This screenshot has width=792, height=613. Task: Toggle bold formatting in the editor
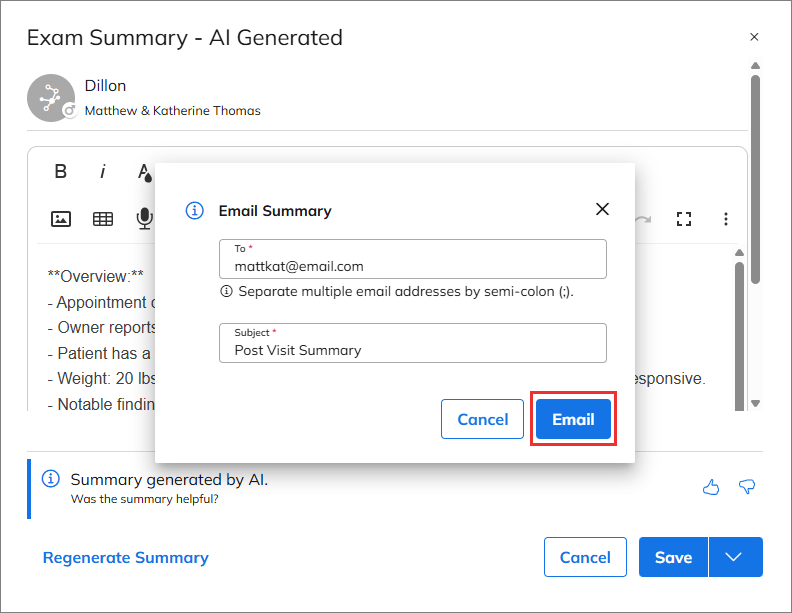(61, 172)
